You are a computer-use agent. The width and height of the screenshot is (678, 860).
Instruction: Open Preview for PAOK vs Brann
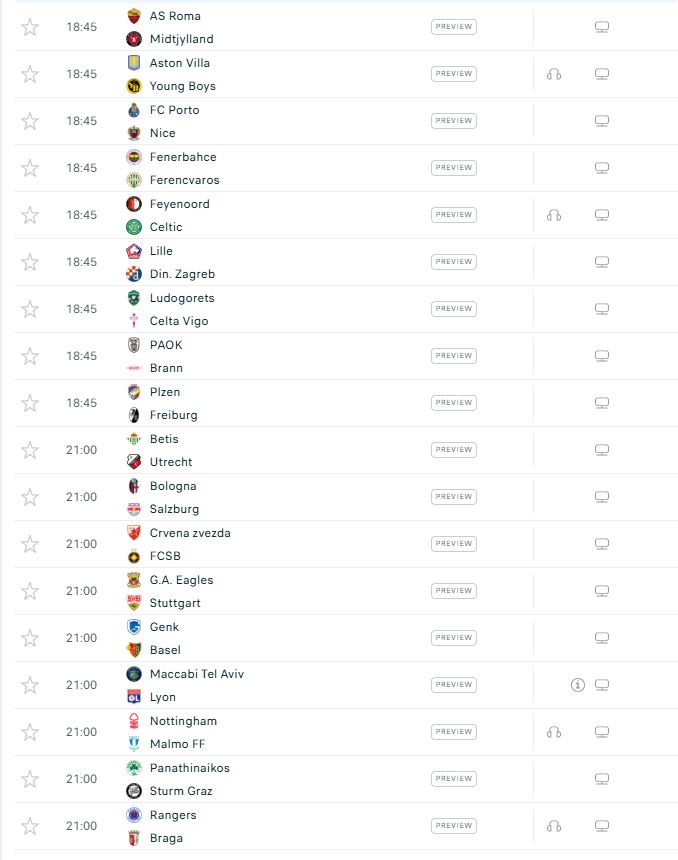[x=454, y=356]
